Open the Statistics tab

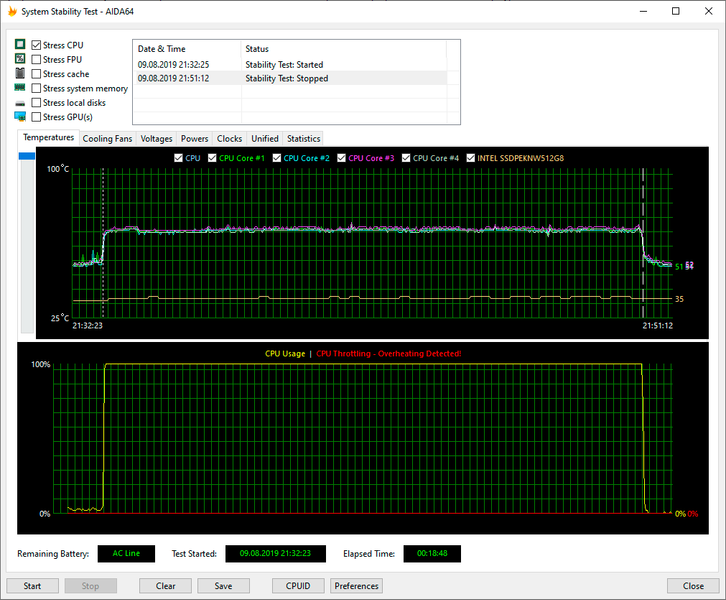[304, 138]
